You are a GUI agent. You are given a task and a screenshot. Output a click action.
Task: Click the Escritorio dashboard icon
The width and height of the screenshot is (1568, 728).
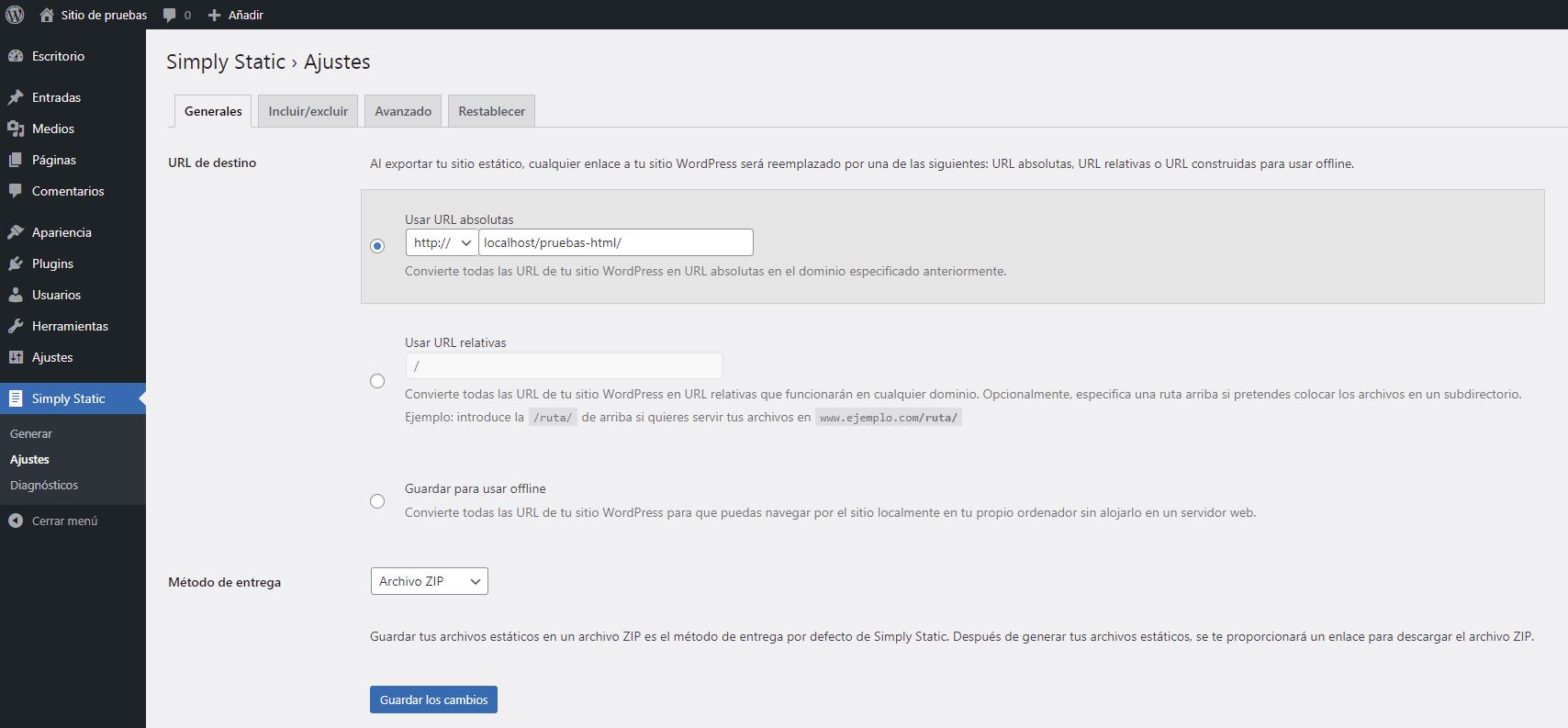point(16,56)
